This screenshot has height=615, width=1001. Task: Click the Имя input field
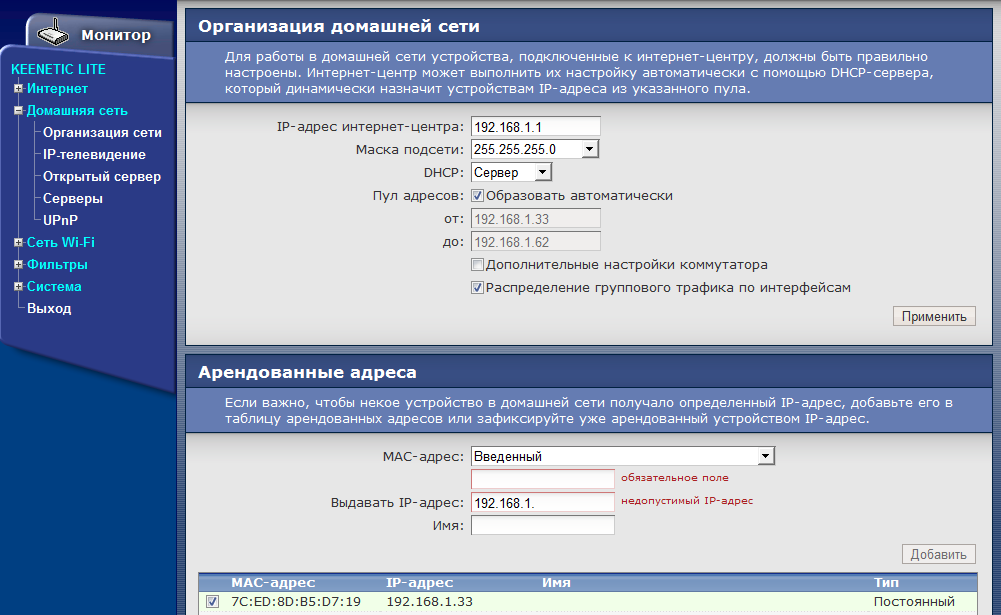point(543,526)
